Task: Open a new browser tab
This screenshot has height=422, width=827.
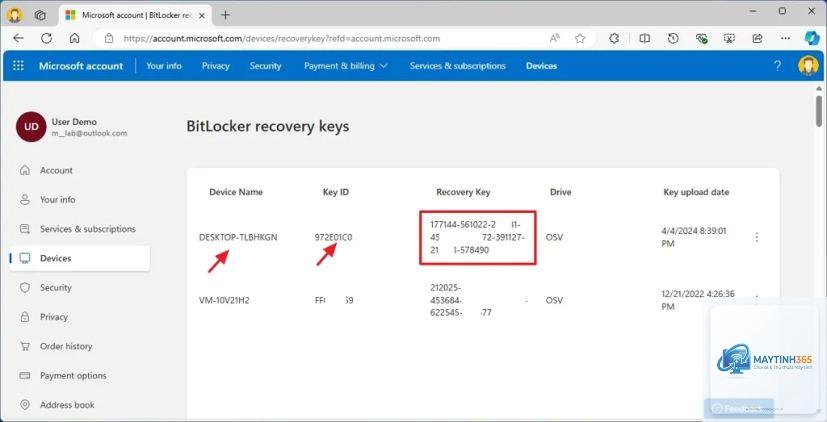Action: click(x=225, y=15)
